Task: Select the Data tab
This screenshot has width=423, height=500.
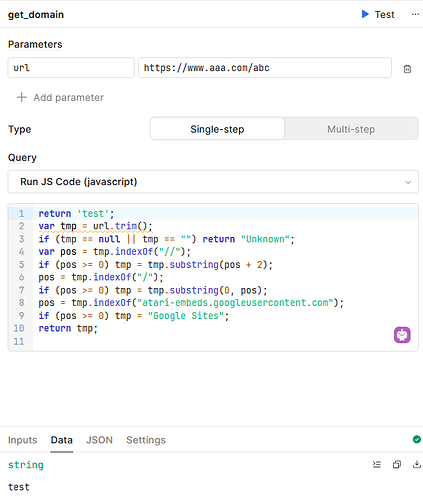Action: point(62,440)
